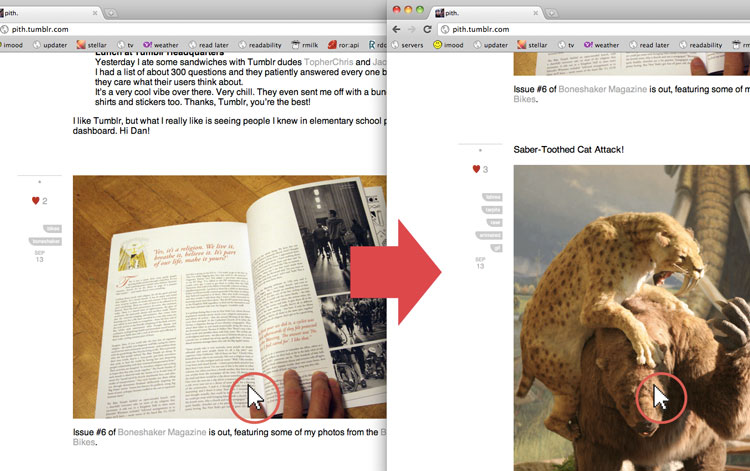This screenshot has height=471, width=750.
Task: Go back in the right browser window
Action: (x=396, y=29)
